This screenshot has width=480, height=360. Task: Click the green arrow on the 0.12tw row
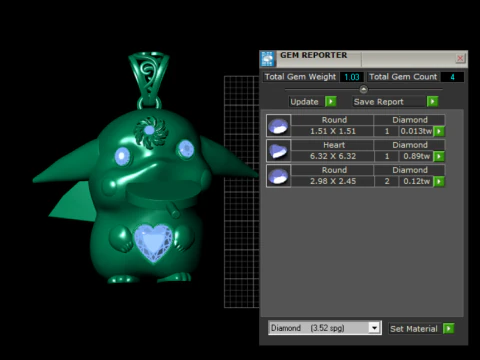[x=439, y=181]
